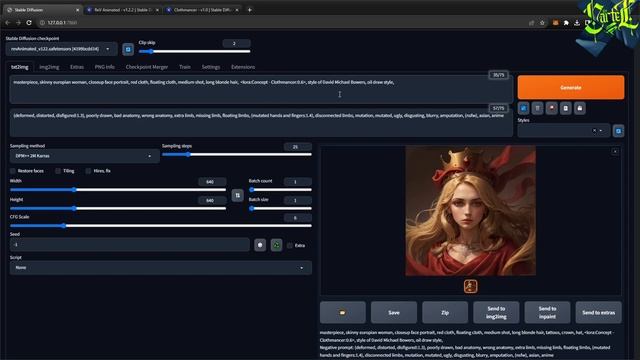Refresh the Styles list
640x360 pixels.
pos(618,131)
